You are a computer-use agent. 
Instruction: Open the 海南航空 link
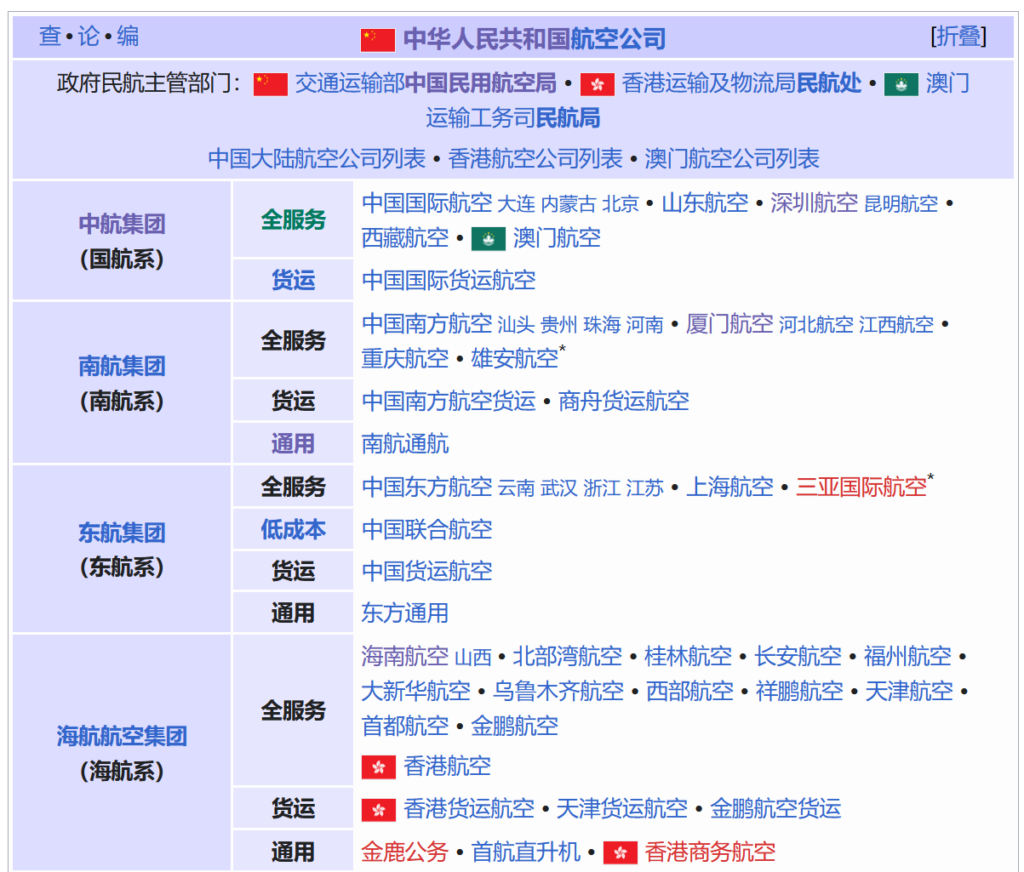pos(406,656)
